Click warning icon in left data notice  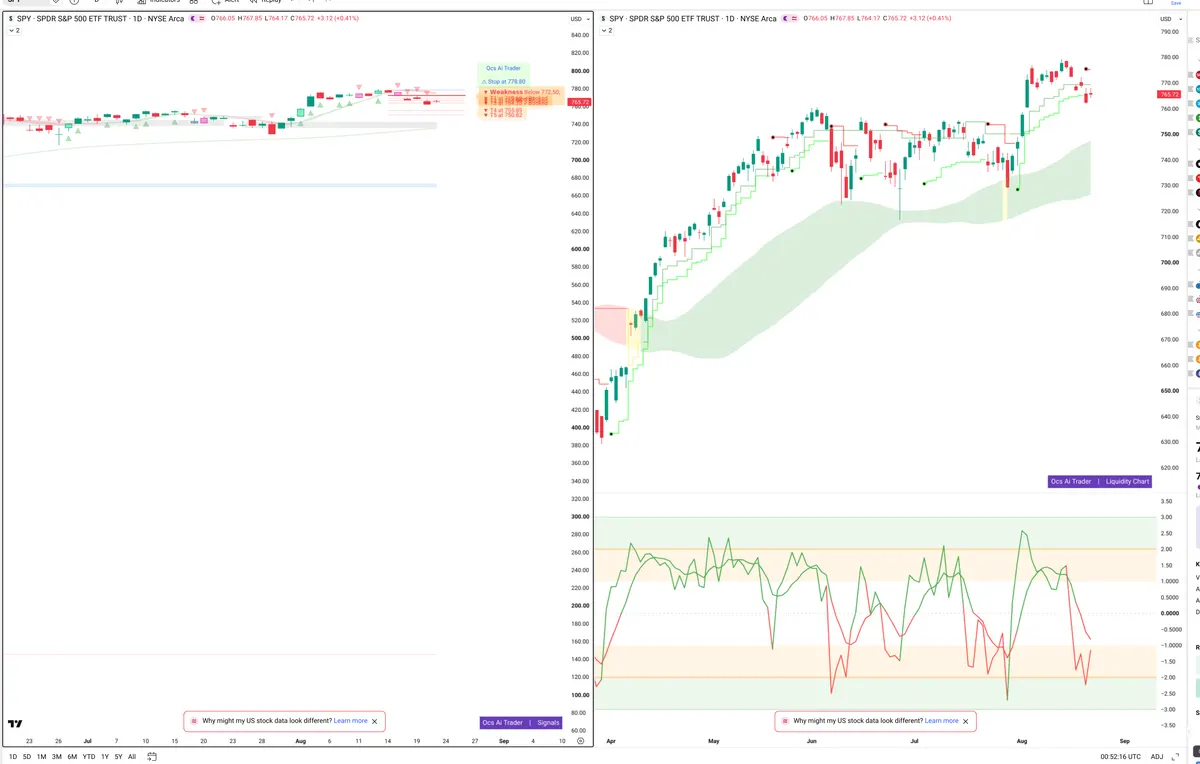194,721
